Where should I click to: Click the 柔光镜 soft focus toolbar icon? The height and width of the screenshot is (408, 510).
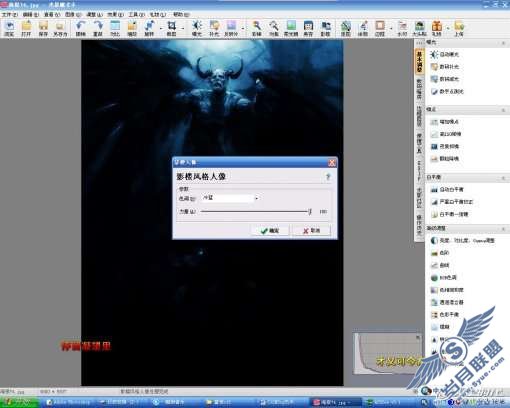coord(291,28)
